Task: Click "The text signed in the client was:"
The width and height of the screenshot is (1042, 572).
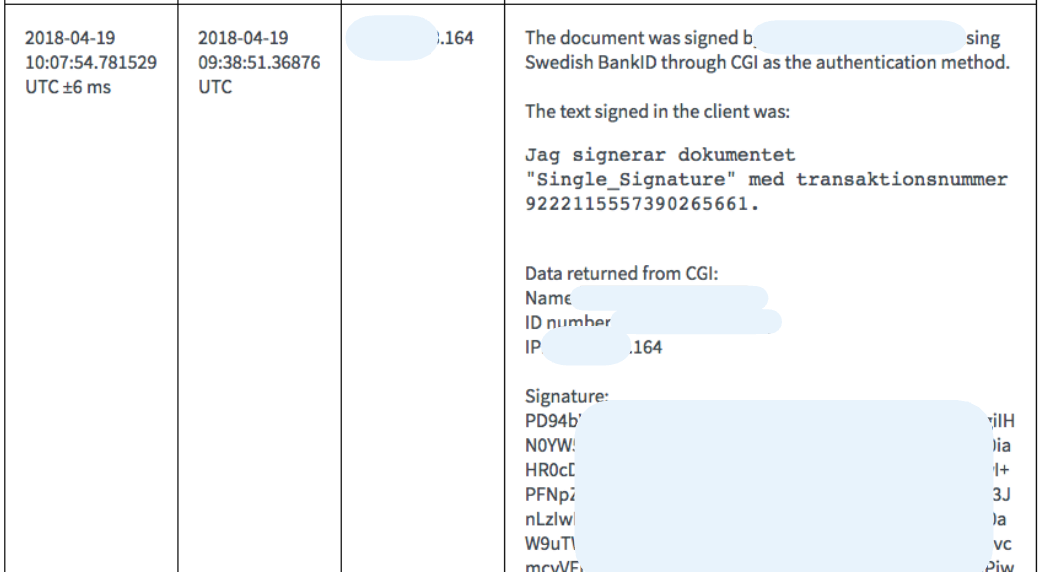Action: click(657, 111)
